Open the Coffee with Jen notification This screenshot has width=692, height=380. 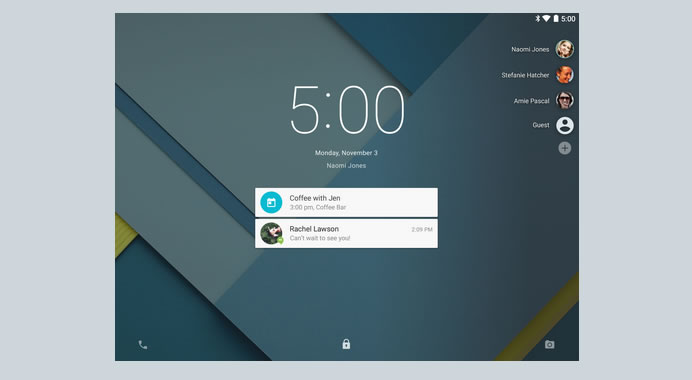click(346, 203)
